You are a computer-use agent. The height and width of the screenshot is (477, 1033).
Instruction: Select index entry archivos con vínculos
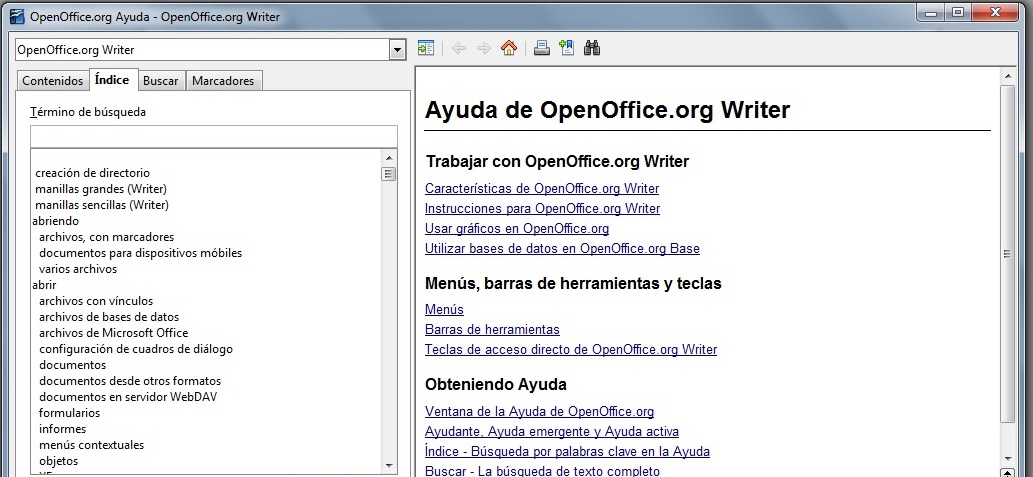96,301
